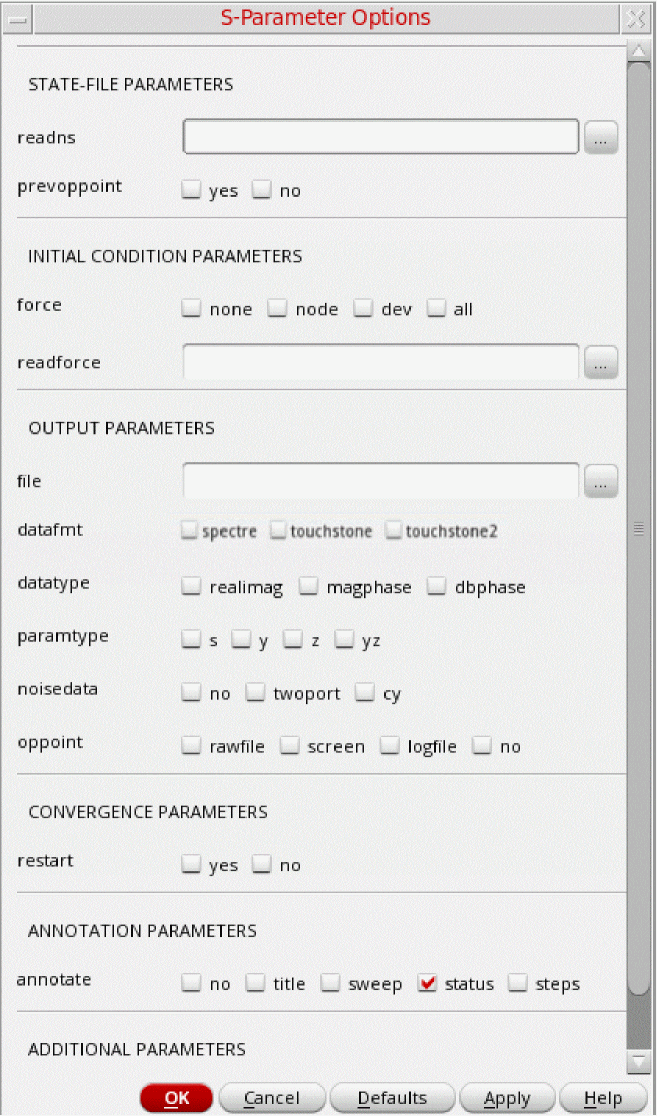Image resolution: width=657 pixels, height=1116 pixels.
Task: Click the browse button next to readforce
Action: tap(600, 362)
